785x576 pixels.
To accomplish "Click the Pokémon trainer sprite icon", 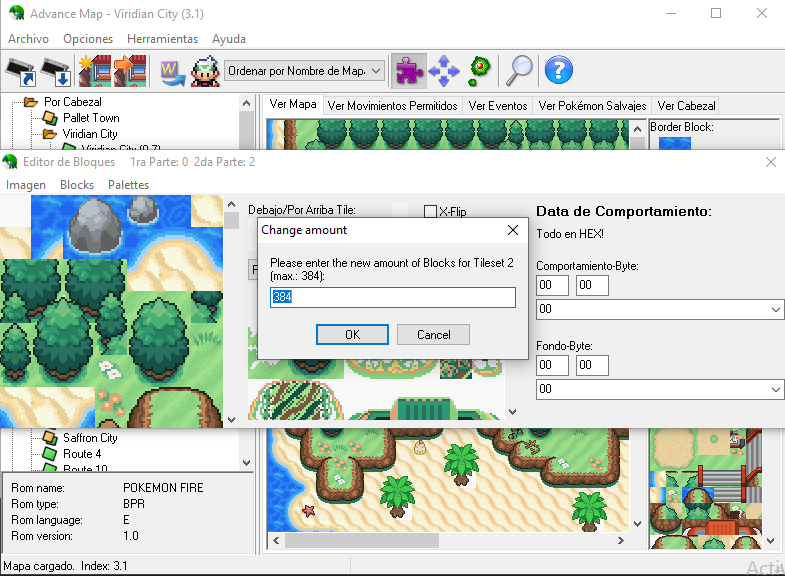I will (205, 71).
